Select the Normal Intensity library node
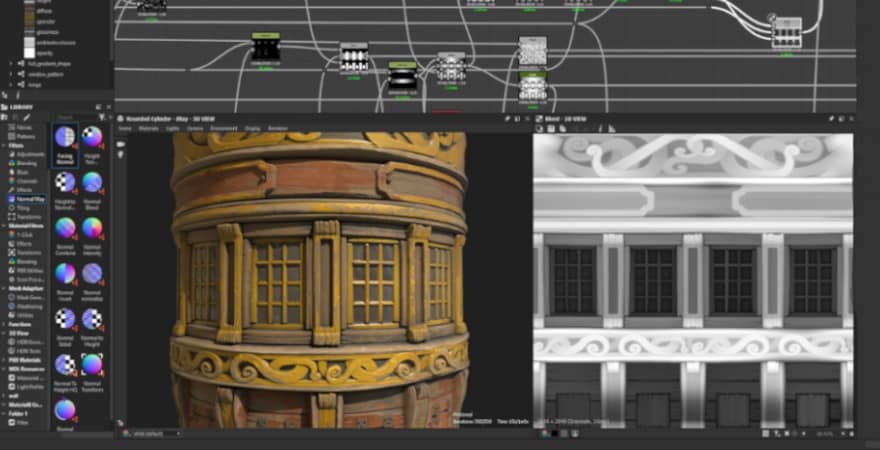This screenshot has height=450, width=880. pyautogui.click(x=92, y=237)
